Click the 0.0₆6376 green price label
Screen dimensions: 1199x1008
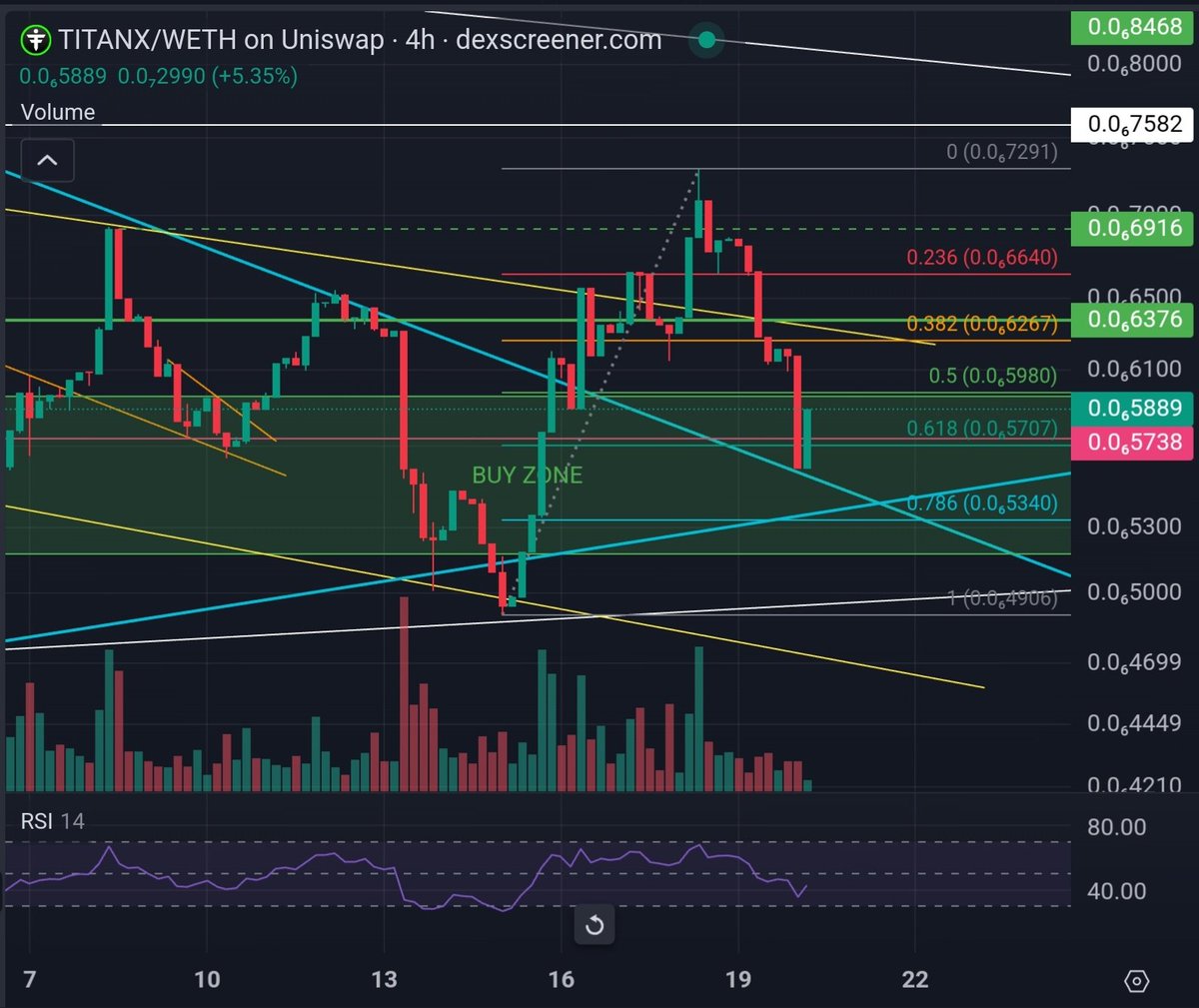[x=1133, y=320]
